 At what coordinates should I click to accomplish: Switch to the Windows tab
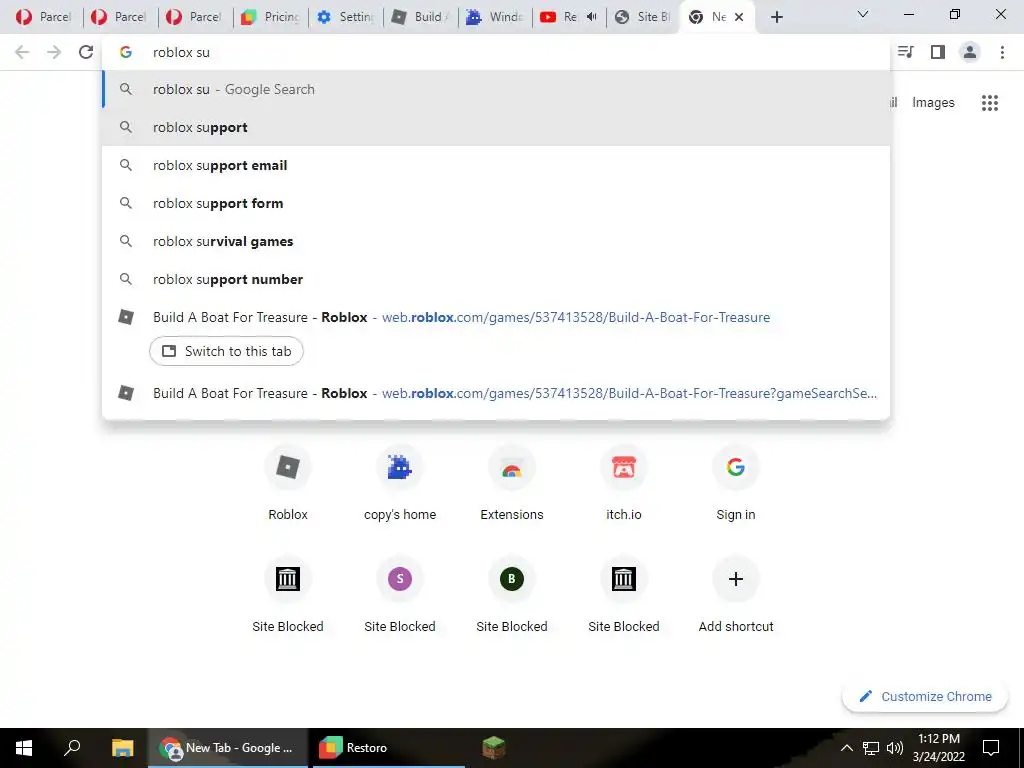pyautogui.click(x=495, y=17)
